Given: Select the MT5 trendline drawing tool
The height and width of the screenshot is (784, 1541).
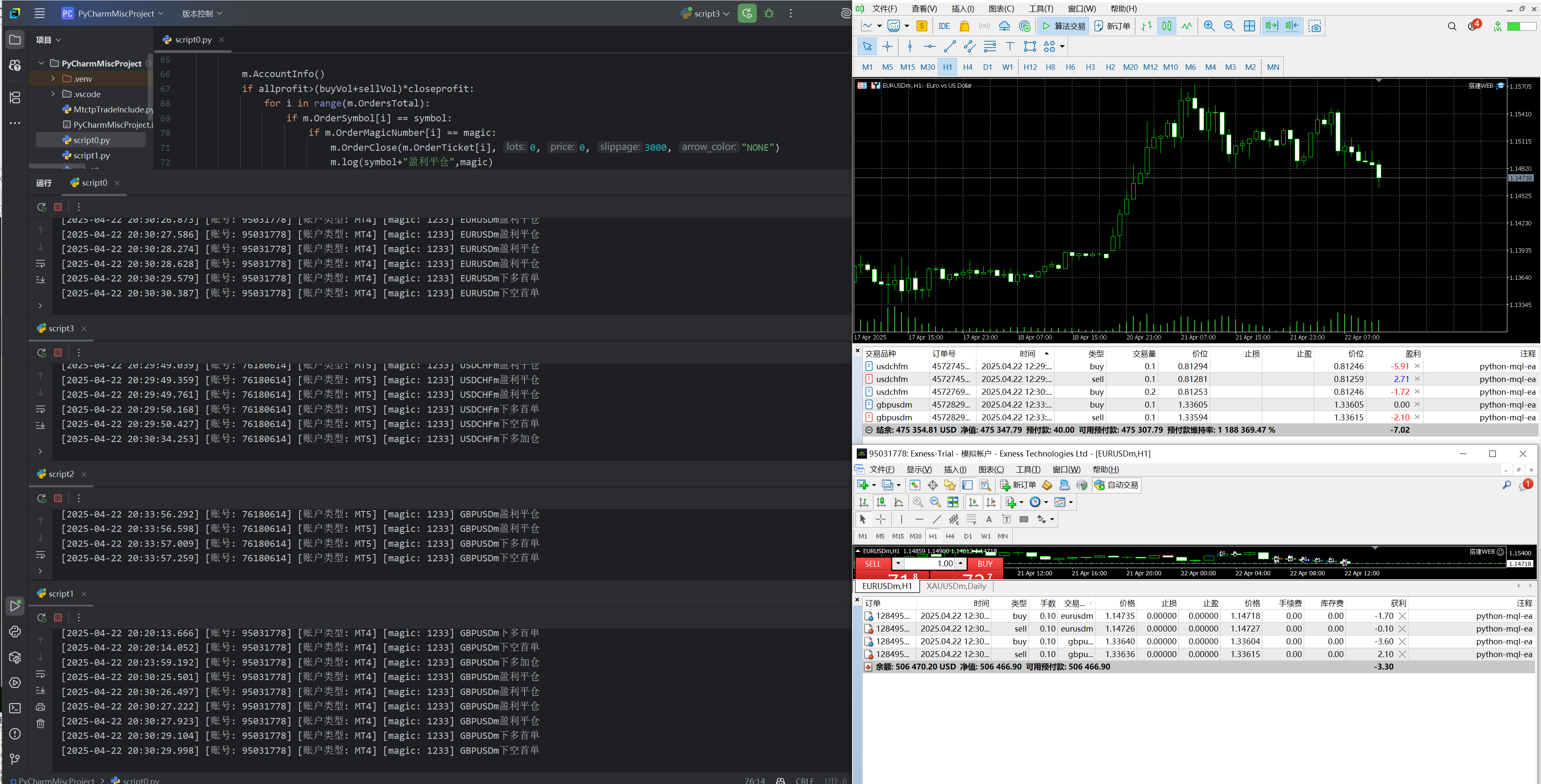Looking at the screenshot, I should [x=950, y=46].
